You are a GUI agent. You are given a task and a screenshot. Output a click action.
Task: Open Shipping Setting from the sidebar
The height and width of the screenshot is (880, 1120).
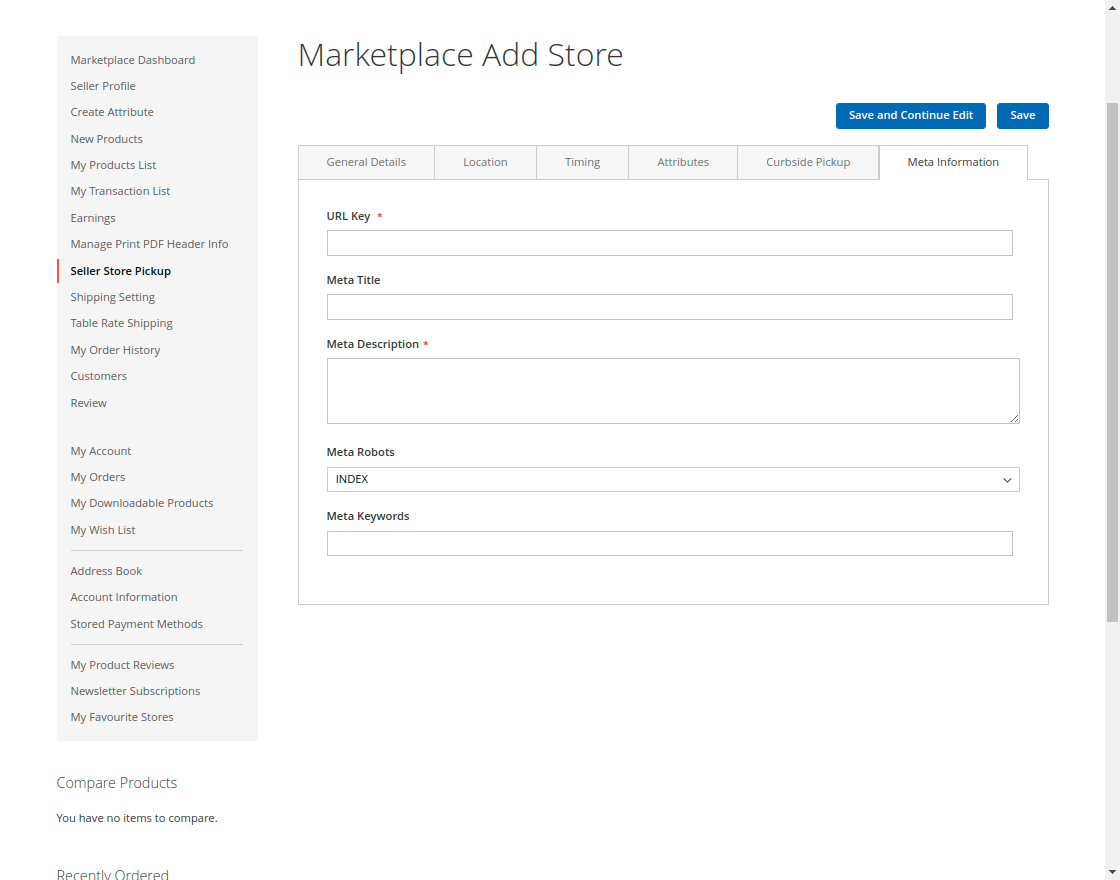112,296
